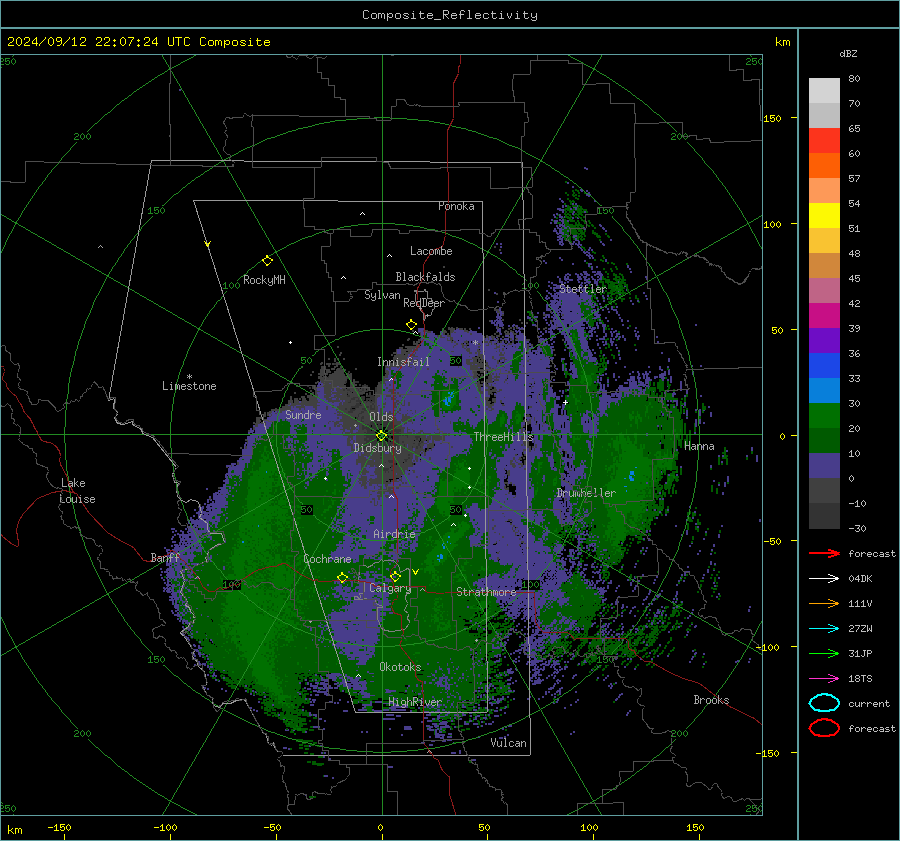Click the Blackfalds city label
The width and height of the screenshot is (900, 841).
[425, 277]
